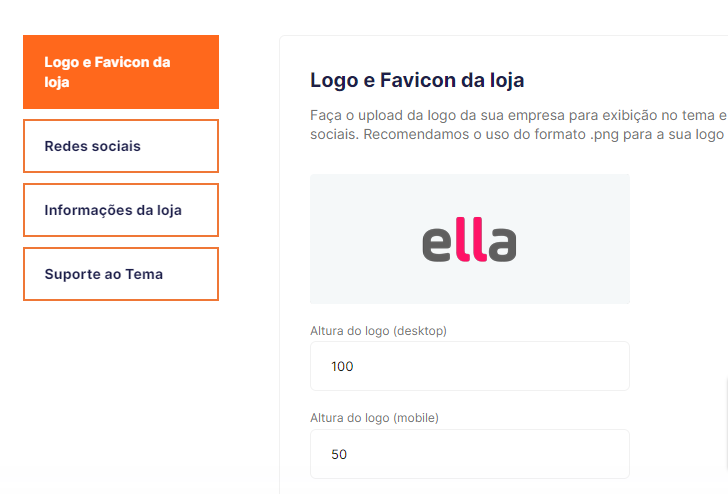Open the Redes sociais tab
The image size is (728, 494).
120,146
